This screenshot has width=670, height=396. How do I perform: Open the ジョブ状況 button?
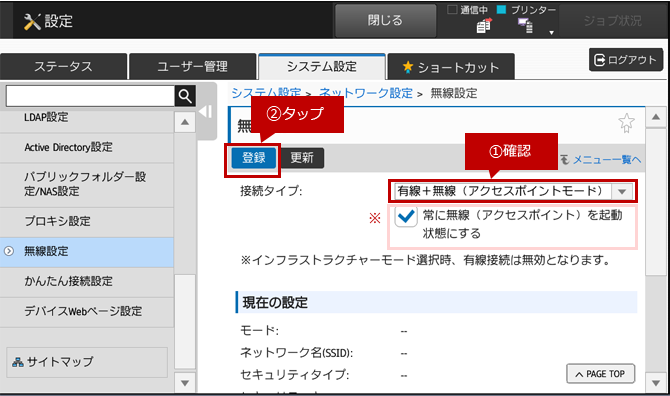(613, 21)
